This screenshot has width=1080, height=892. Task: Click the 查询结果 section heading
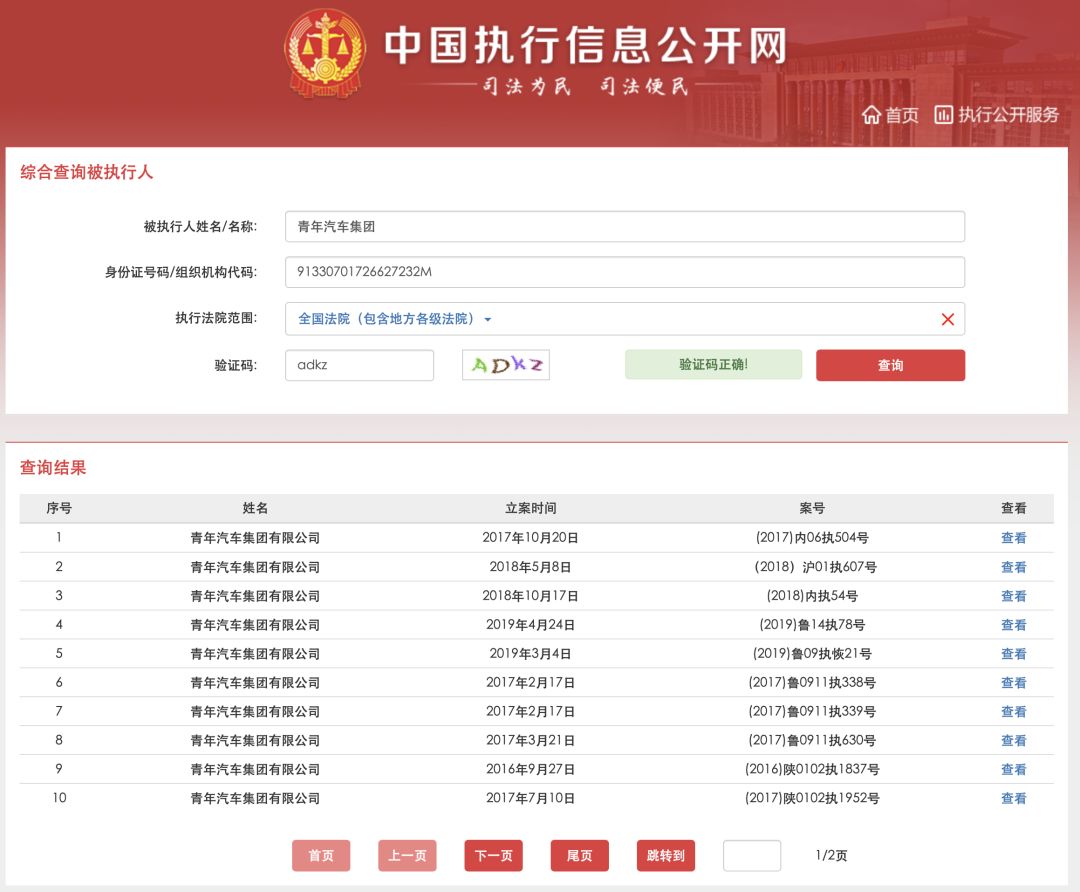[53, 468]
